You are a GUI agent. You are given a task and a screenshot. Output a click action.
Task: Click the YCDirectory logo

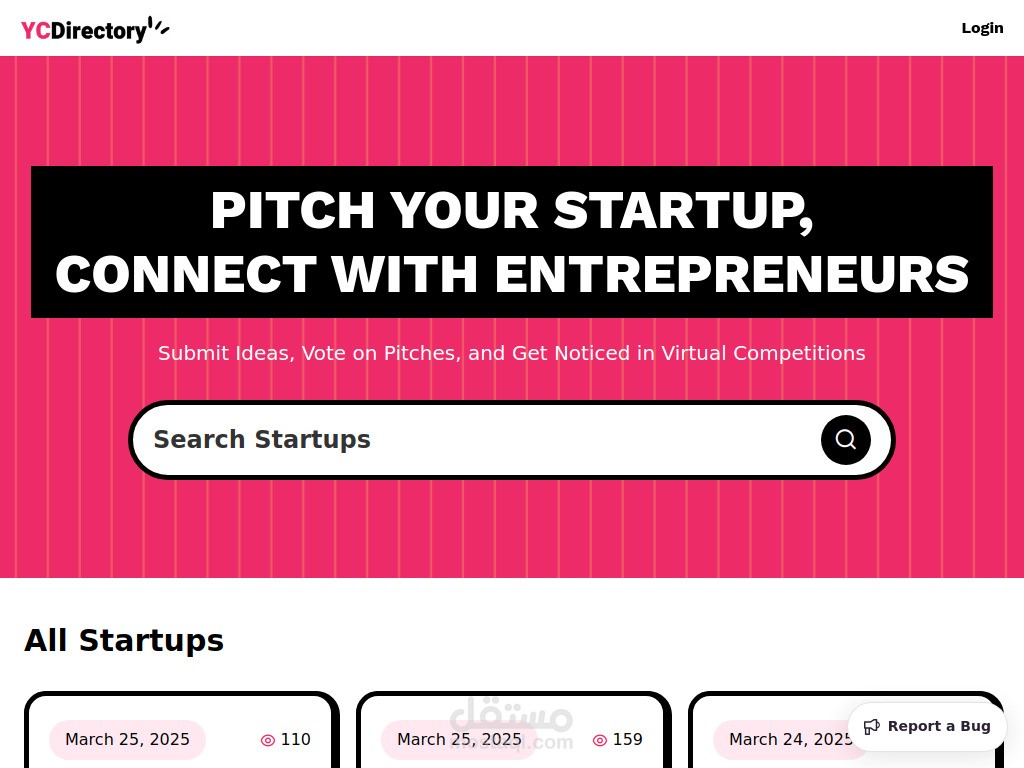(84, 31)
